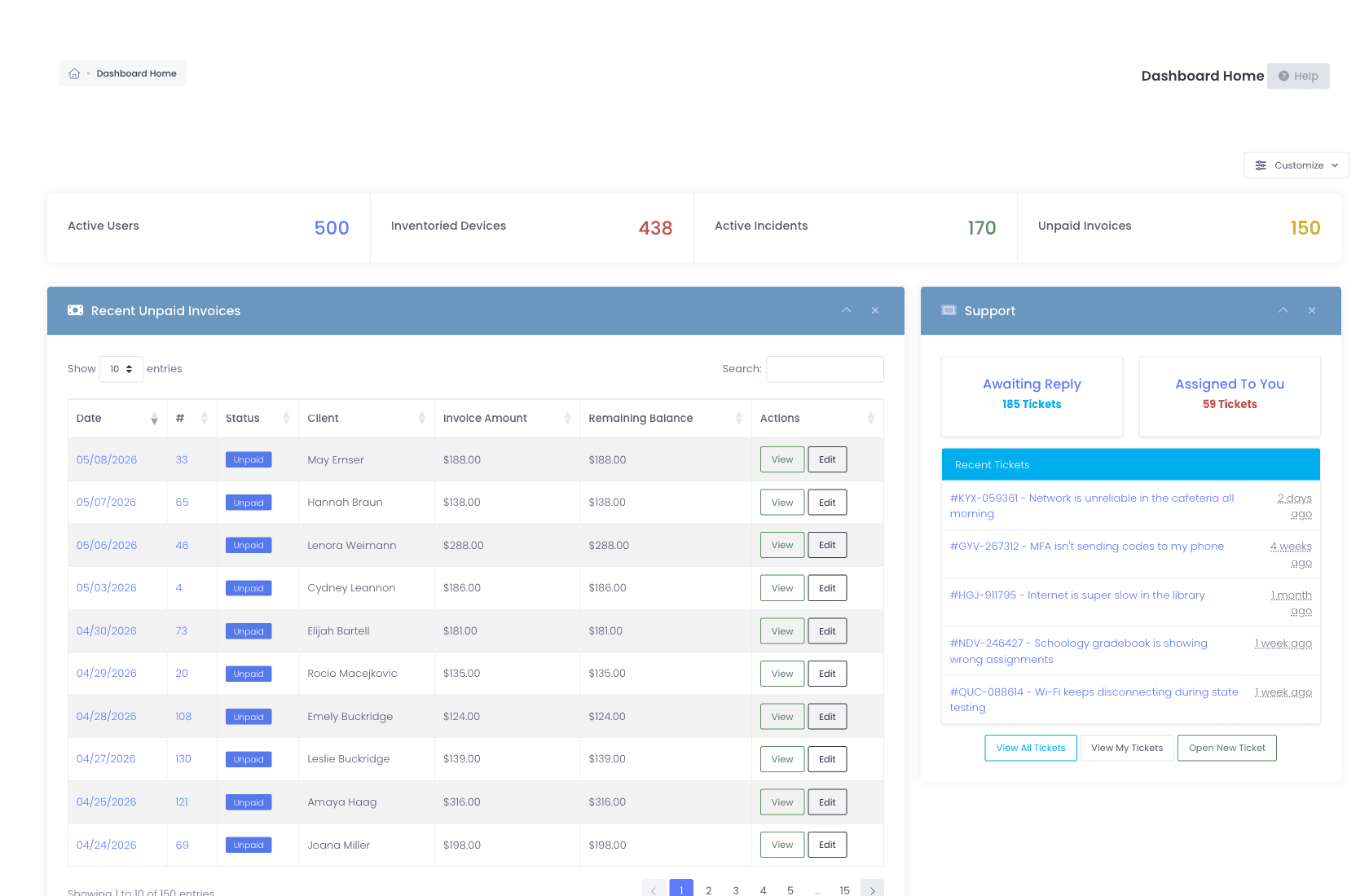Open Awaiting Reply tickets card
1369x896 pixels.
pos(1032,396)
